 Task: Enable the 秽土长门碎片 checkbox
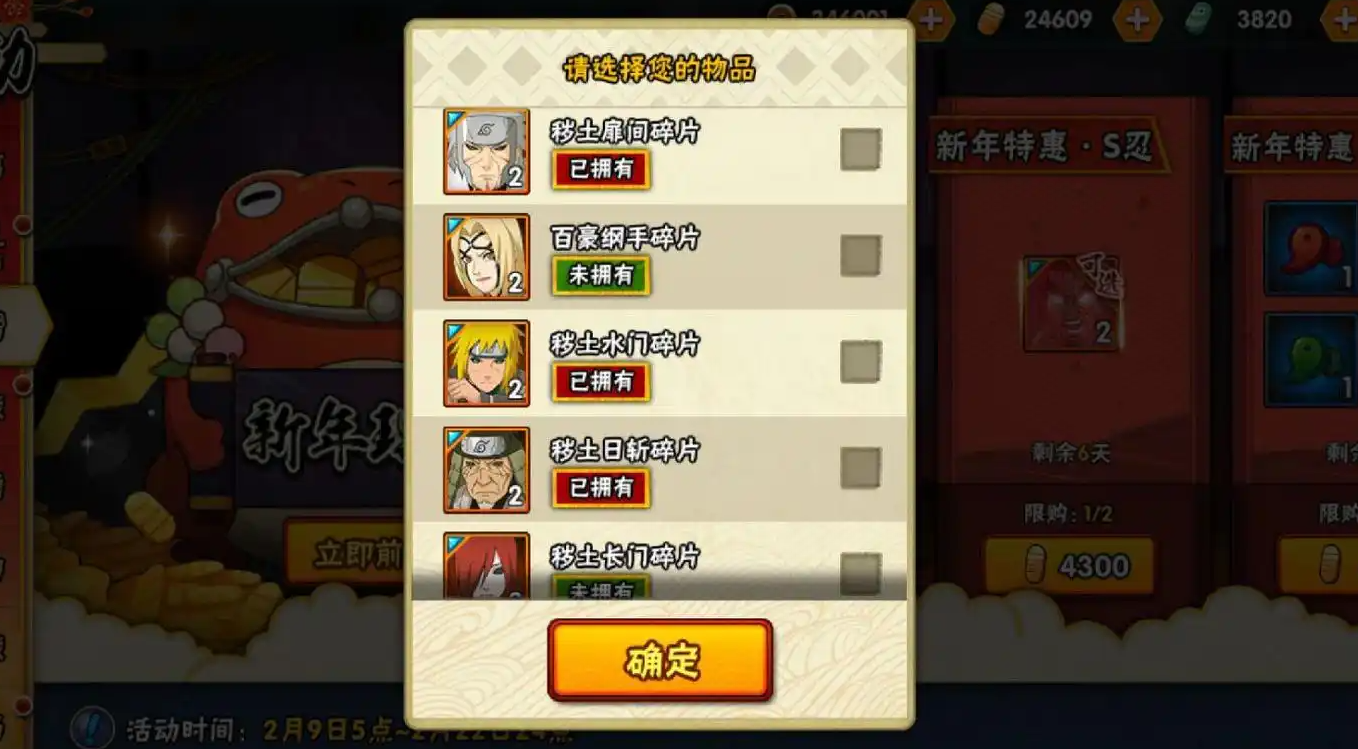click(860, 574)
